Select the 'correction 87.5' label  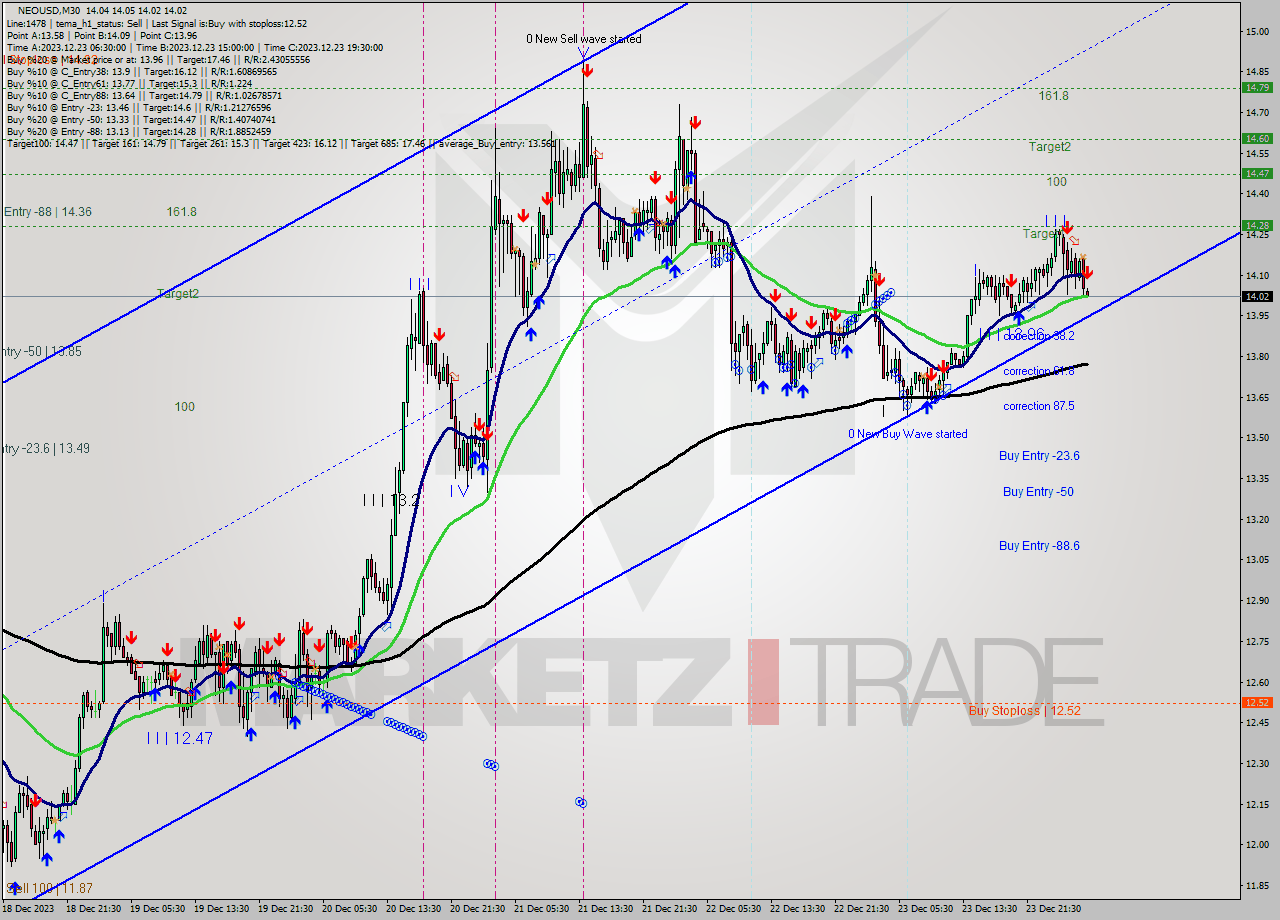[x=1039, y=406]
